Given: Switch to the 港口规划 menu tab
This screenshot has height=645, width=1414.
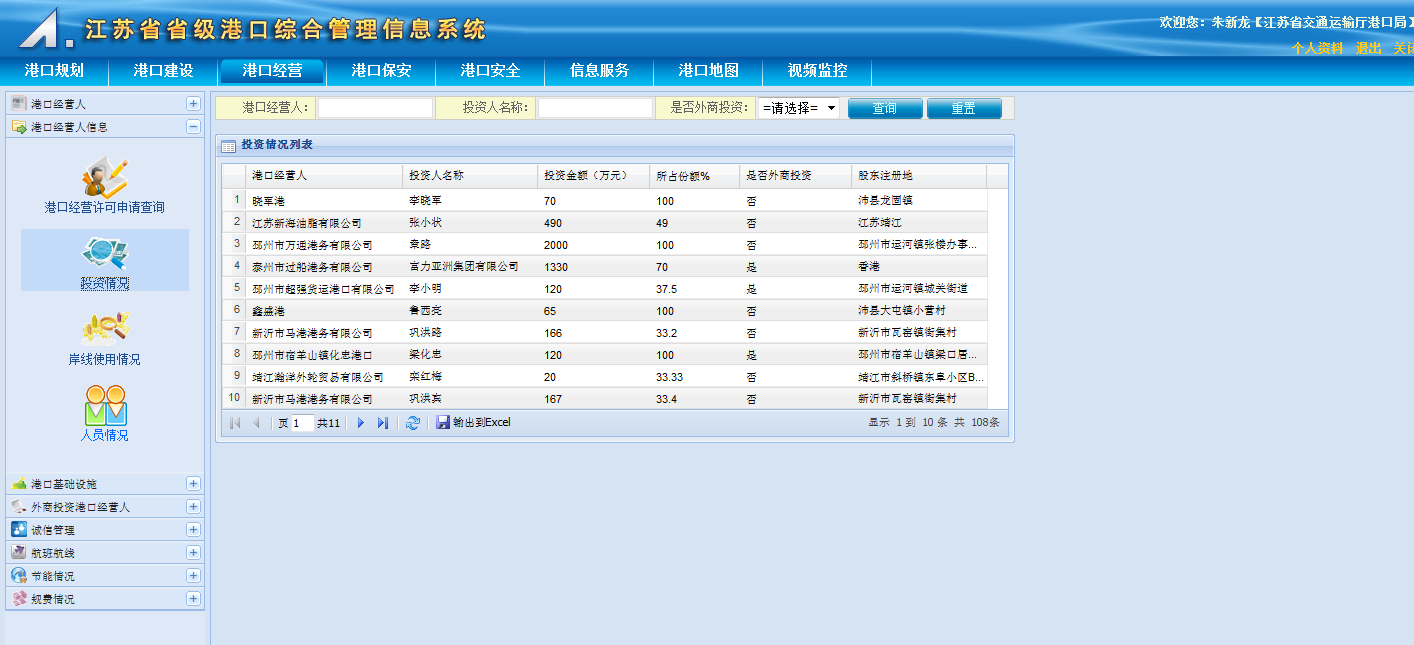Looking at the screenshot, I should tap(54, 71).
